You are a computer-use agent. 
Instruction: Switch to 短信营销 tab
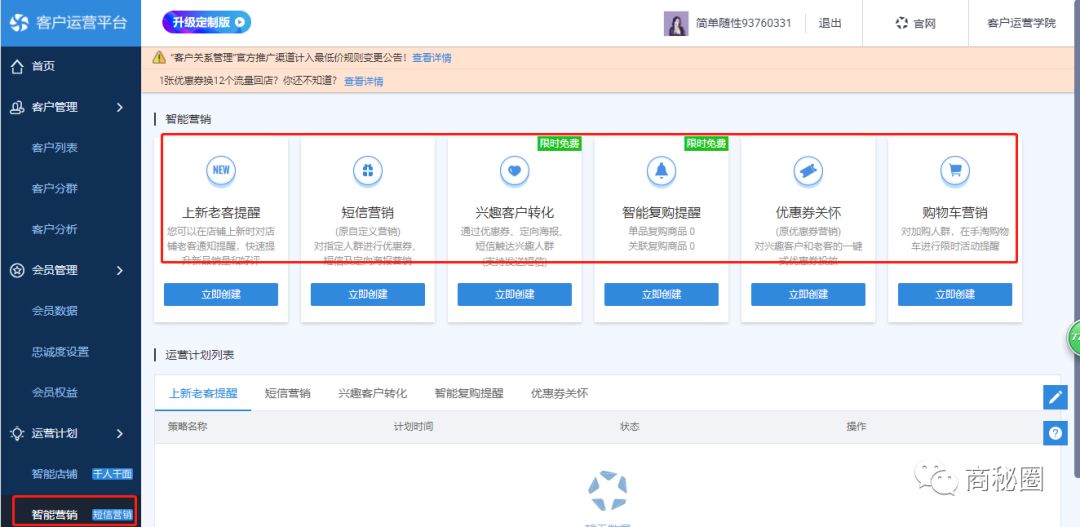[287, 393]
